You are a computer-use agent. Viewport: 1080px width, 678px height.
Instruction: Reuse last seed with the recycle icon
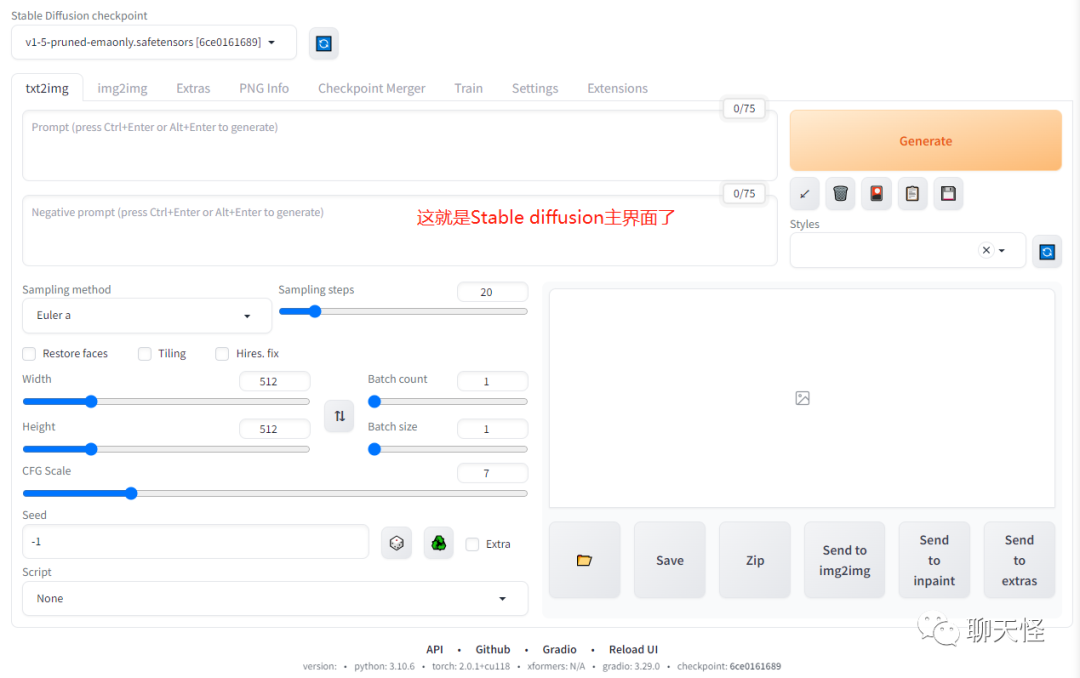click(439, 543)
